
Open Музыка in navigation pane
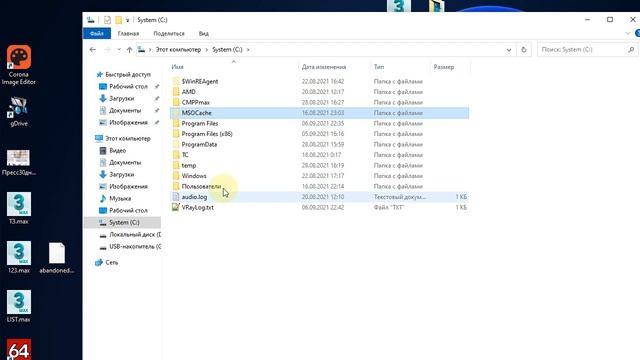[120, 198]
